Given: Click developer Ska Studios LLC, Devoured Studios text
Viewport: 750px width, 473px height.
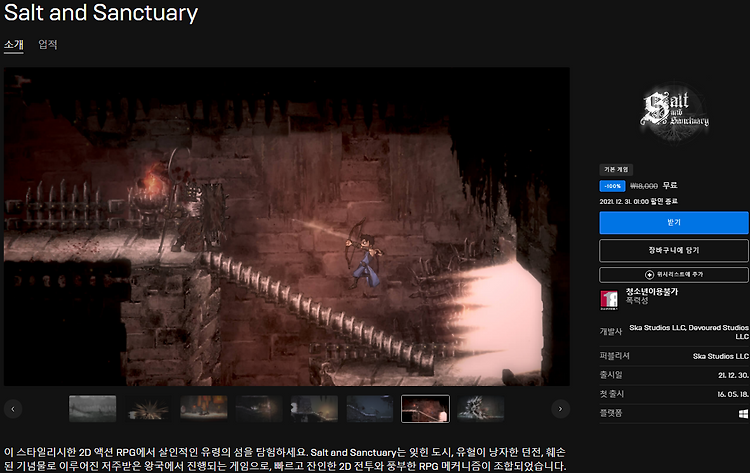Looking at the screenshot, I should [689, 332].
